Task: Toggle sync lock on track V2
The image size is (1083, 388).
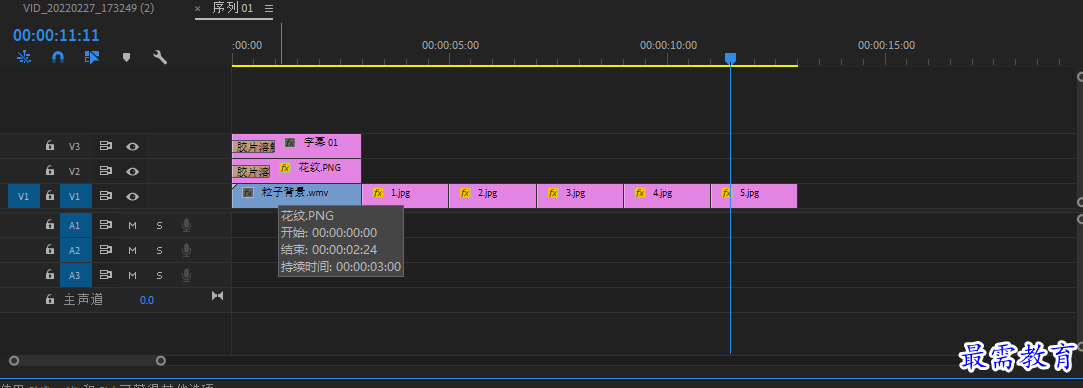Action: click(106, 171)
